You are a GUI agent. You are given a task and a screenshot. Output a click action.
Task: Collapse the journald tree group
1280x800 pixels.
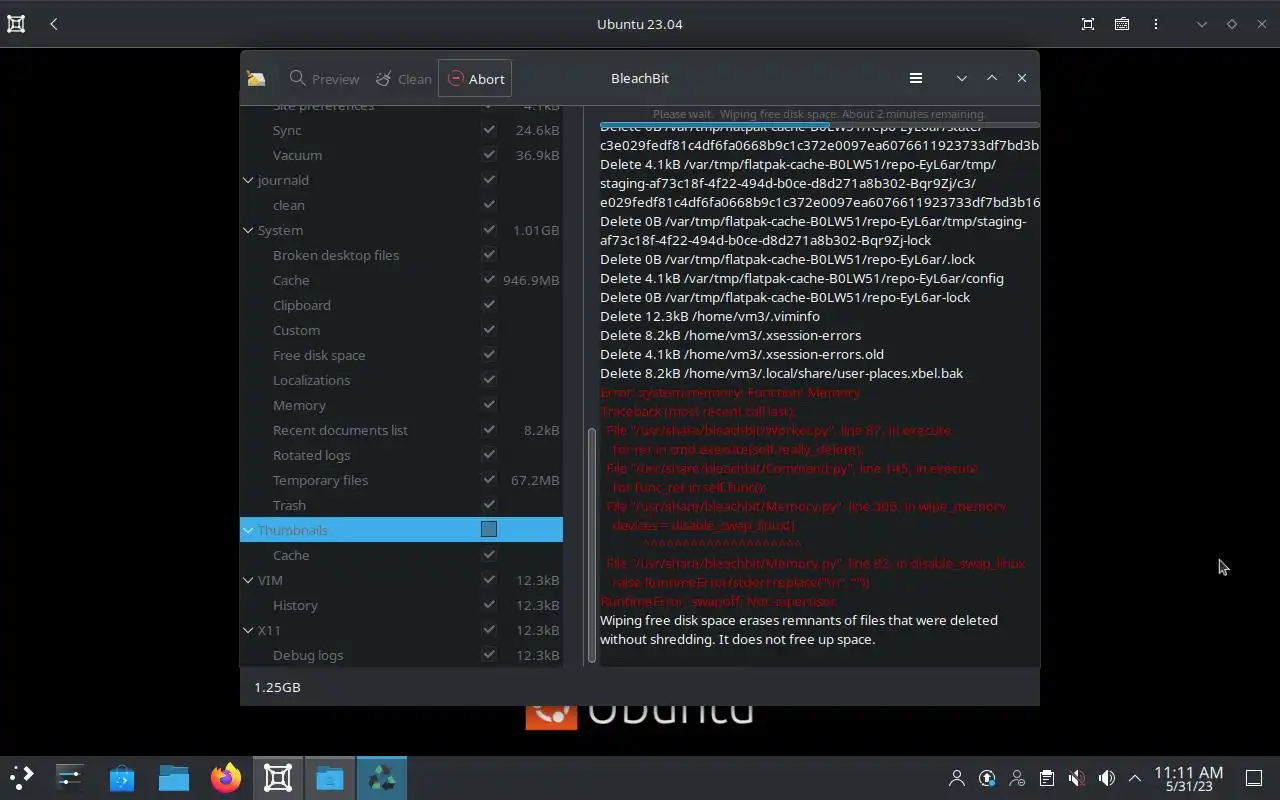coord(248,180)
